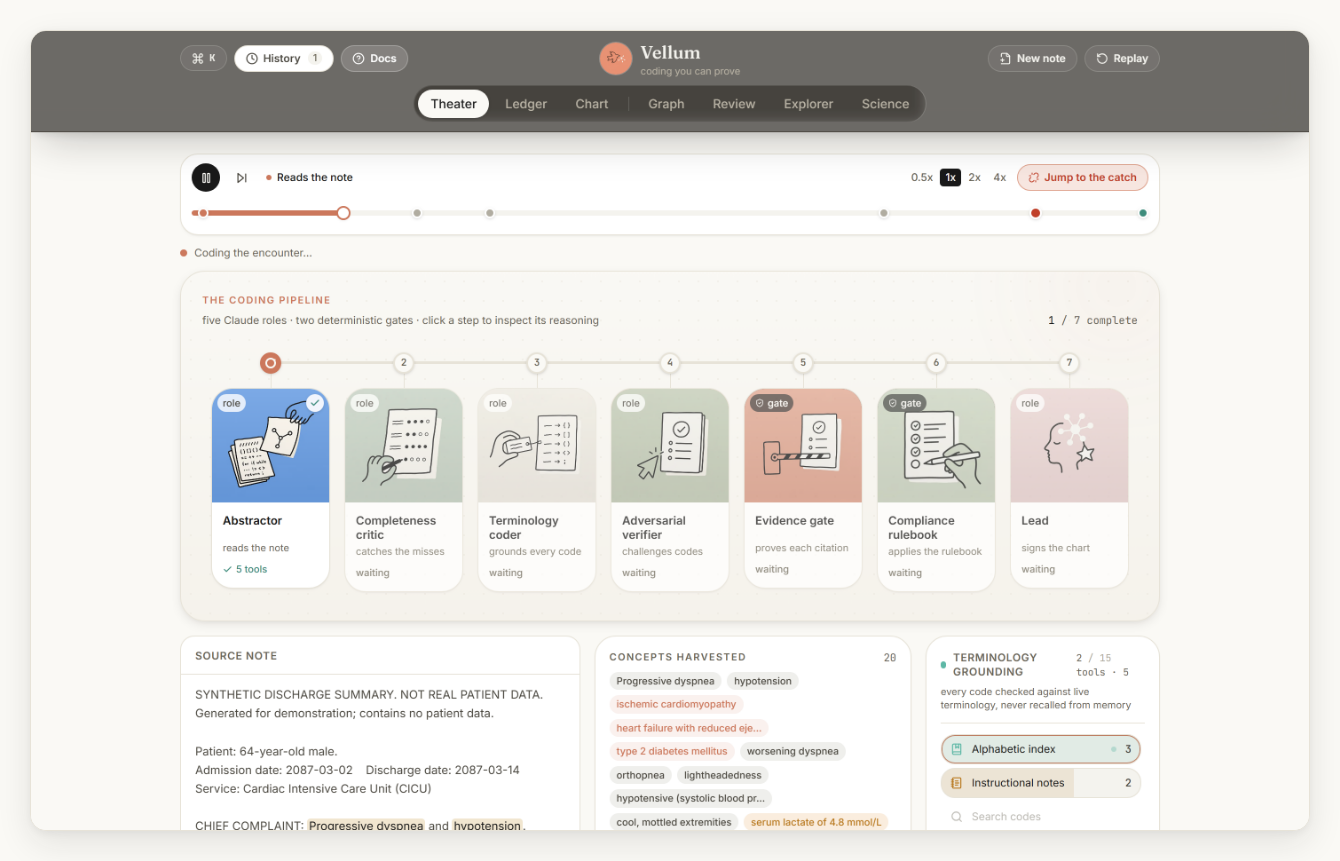
Task: Select the Alphabetic index tool row
Action: click(1040, 749)
